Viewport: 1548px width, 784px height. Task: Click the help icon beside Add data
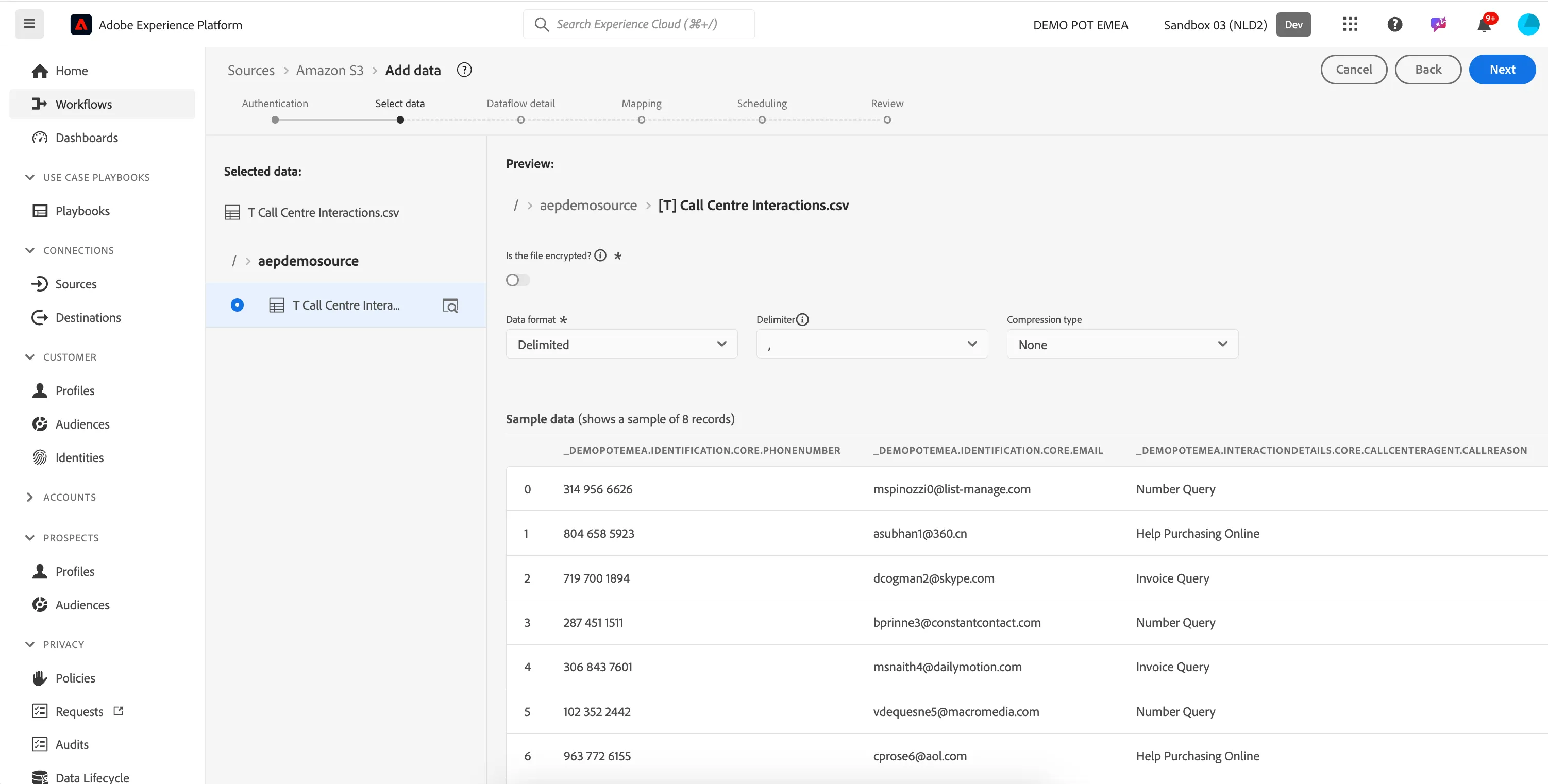464,70
